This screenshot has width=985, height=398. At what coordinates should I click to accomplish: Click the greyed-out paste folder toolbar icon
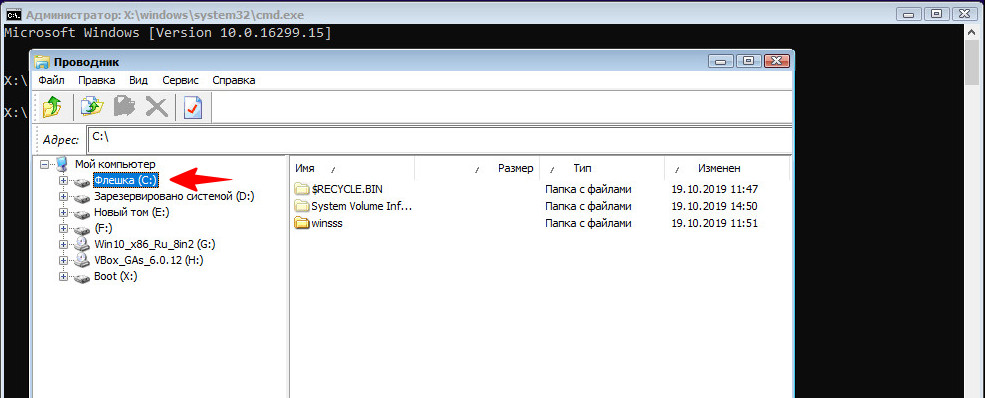click(124, 107)
